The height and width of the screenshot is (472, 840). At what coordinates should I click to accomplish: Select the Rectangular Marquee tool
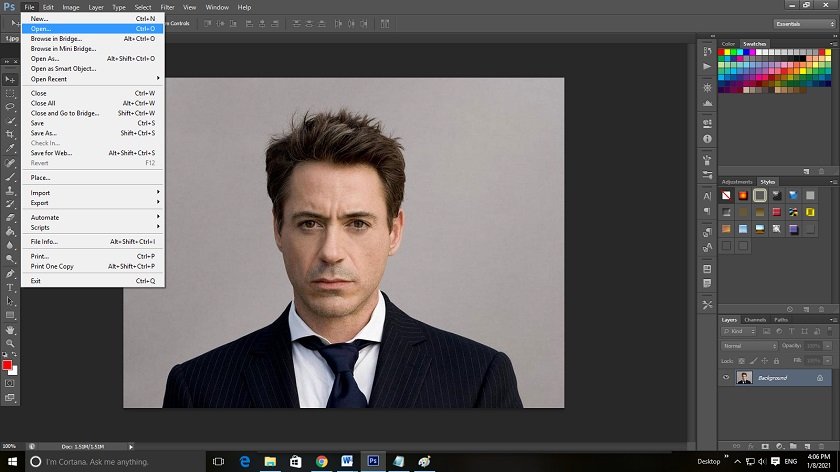(x=10, y=93)
